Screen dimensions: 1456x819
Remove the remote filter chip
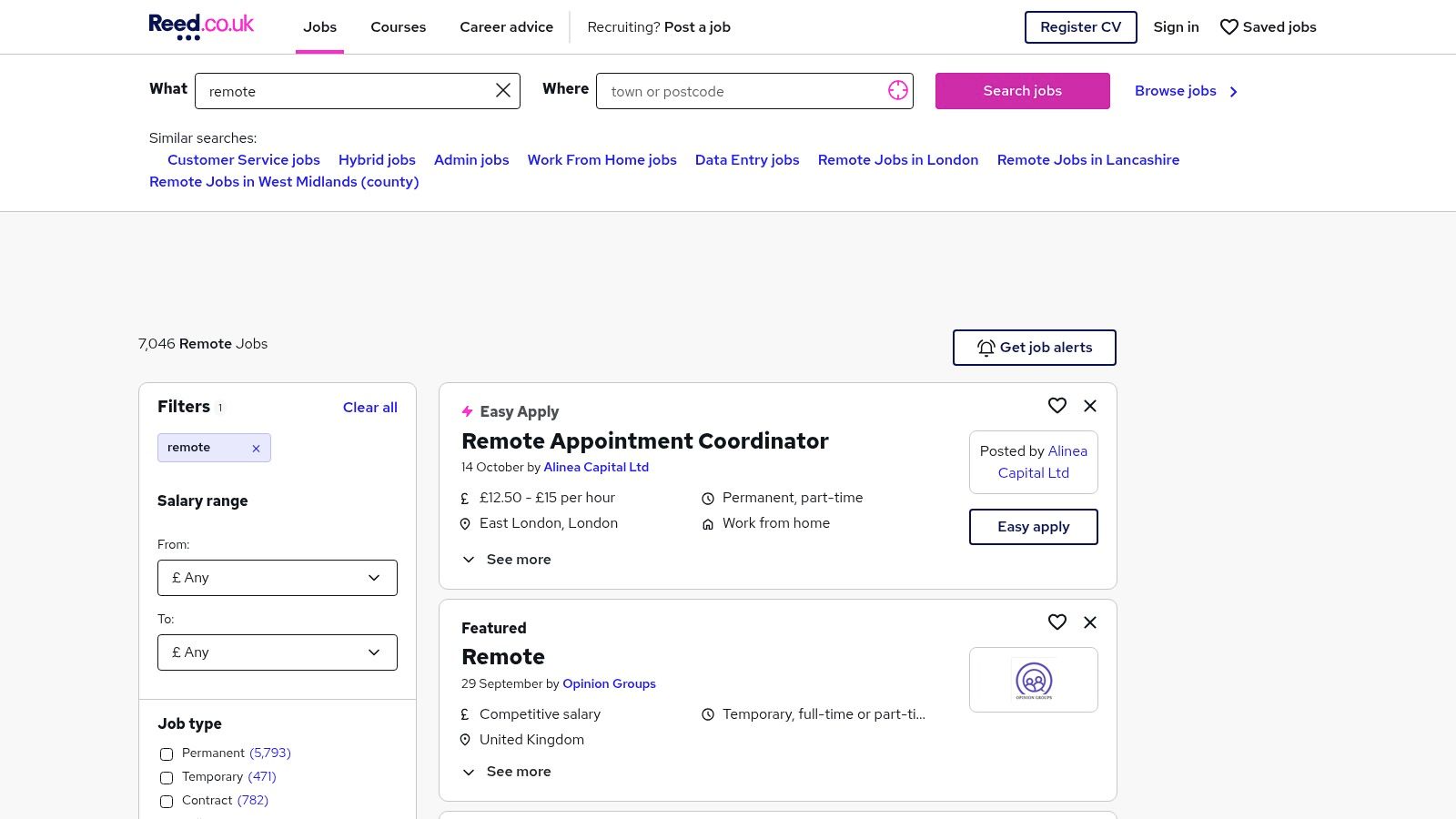click(x=256, y=448)
